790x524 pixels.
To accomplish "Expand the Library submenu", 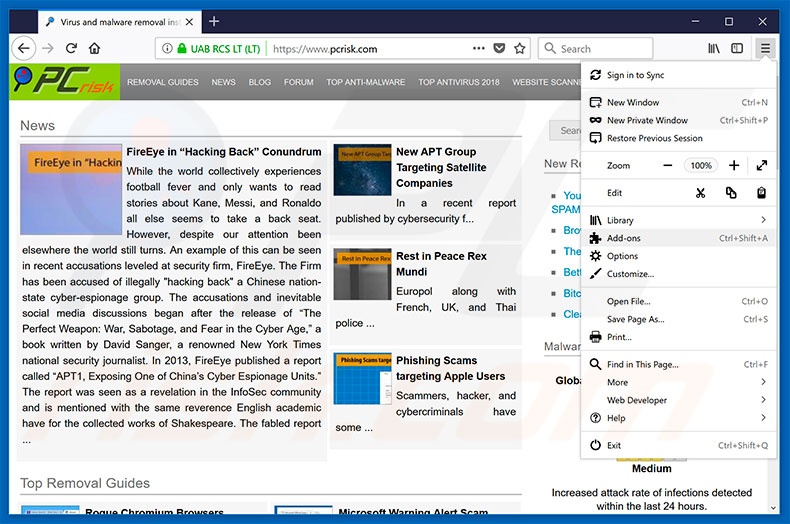I will pyautogui.click(x=763, y=220).
